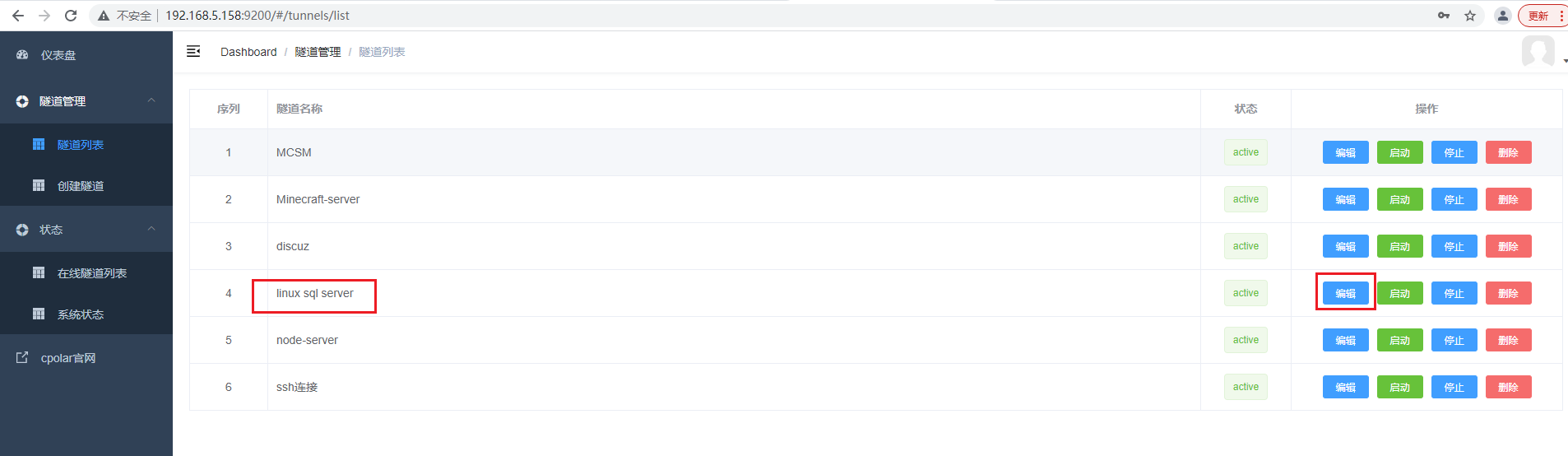The image size is (1568, 456).
Task: Click 编辑 for linux sql server tunnel
Action: (x=1345, y=293)
